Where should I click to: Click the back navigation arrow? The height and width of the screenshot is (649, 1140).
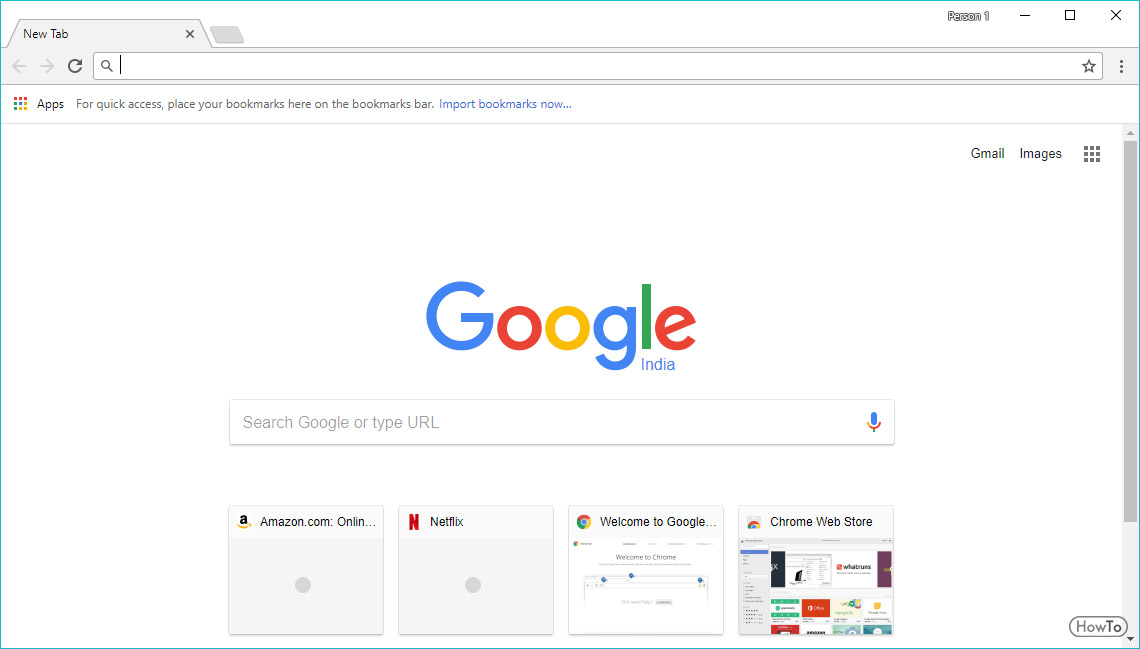19,66
